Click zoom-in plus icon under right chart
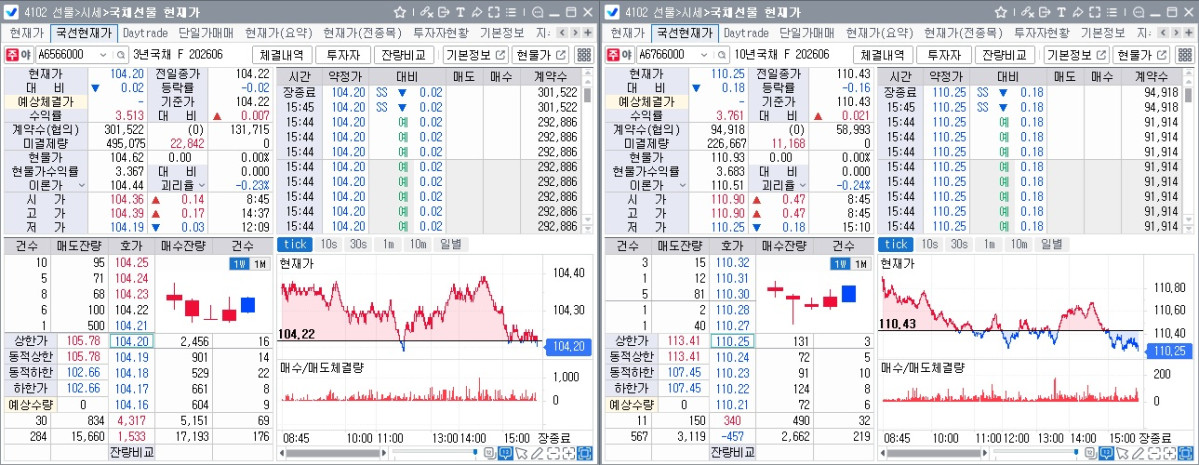 pos(1170,453)
